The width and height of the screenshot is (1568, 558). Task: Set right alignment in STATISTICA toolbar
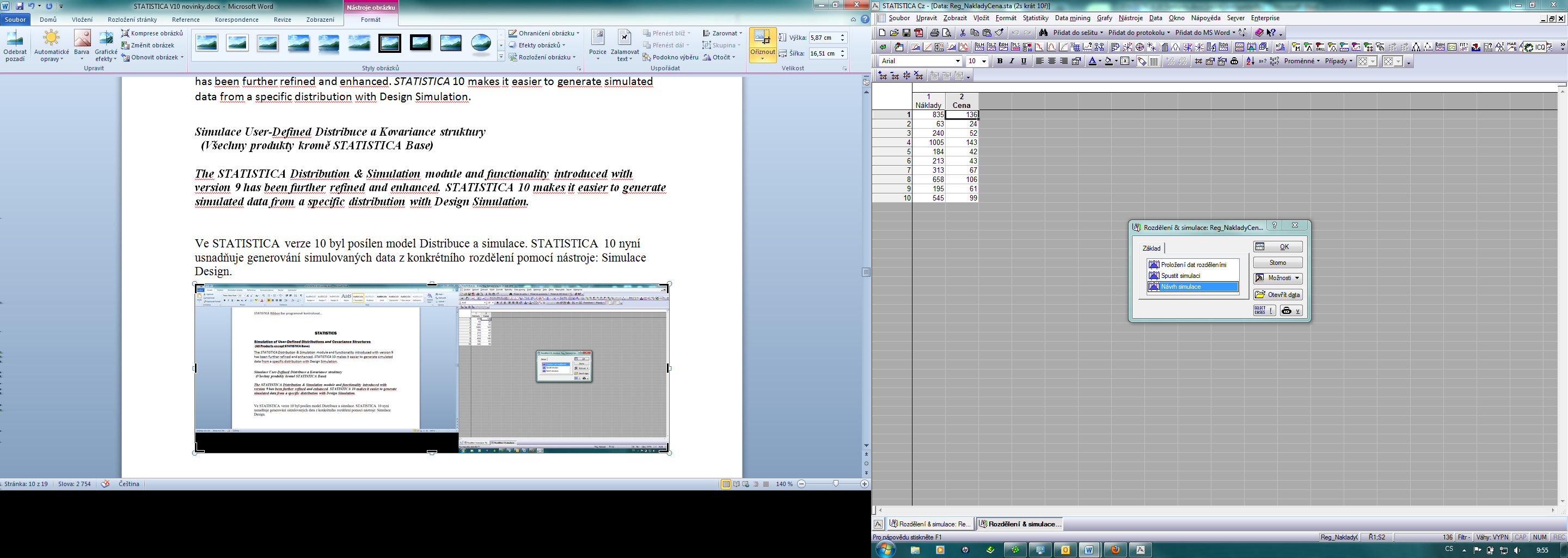[x=1064, y=61]
